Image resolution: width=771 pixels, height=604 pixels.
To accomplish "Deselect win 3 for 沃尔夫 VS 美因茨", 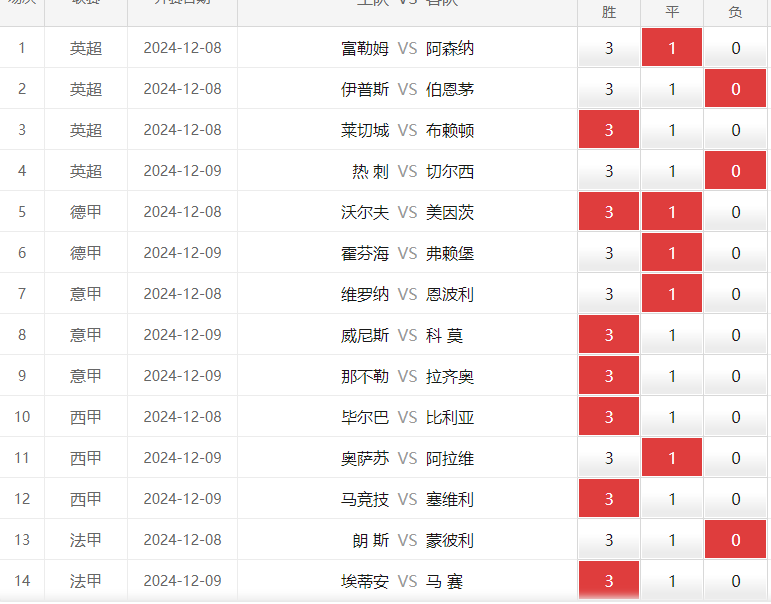I will point(609,211).
